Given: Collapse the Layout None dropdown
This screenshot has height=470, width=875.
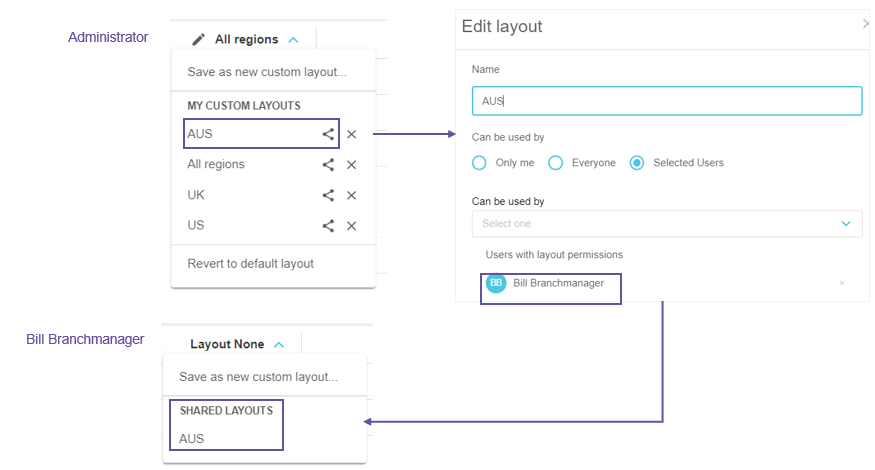Looking at the screenshot, I should click(279, 345).
